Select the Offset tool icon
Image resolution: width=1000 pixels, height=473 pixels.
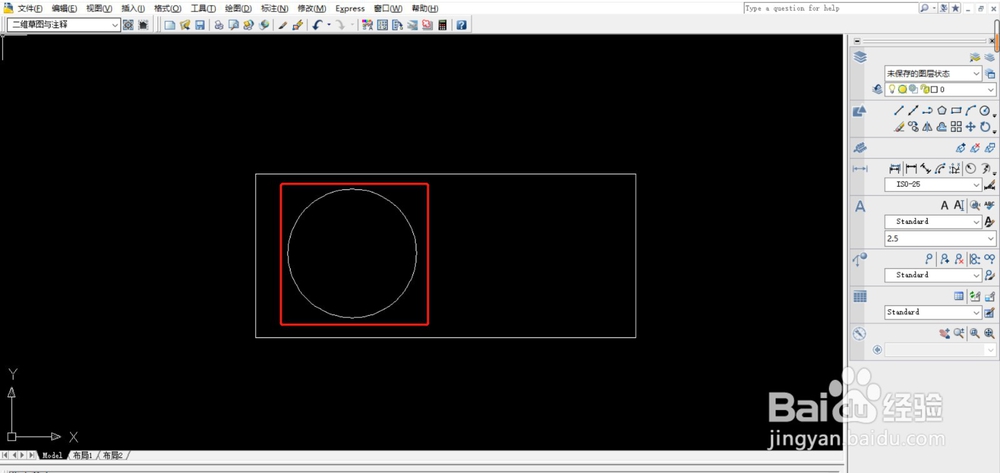click(941, 127)
